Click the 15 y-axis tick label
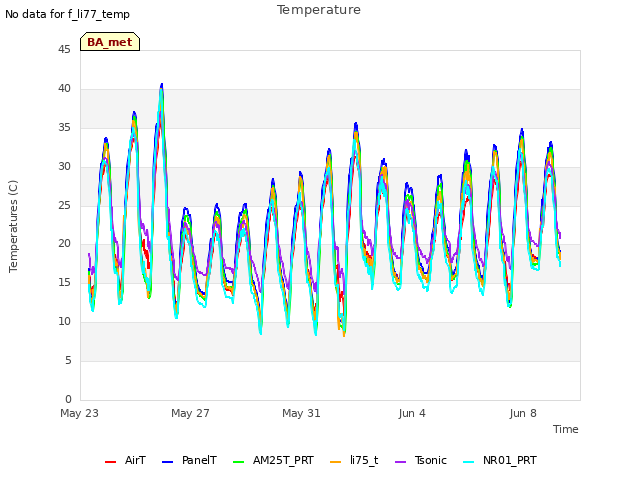Viewport: 640px width, 480px height. click(x=64, y=282)
